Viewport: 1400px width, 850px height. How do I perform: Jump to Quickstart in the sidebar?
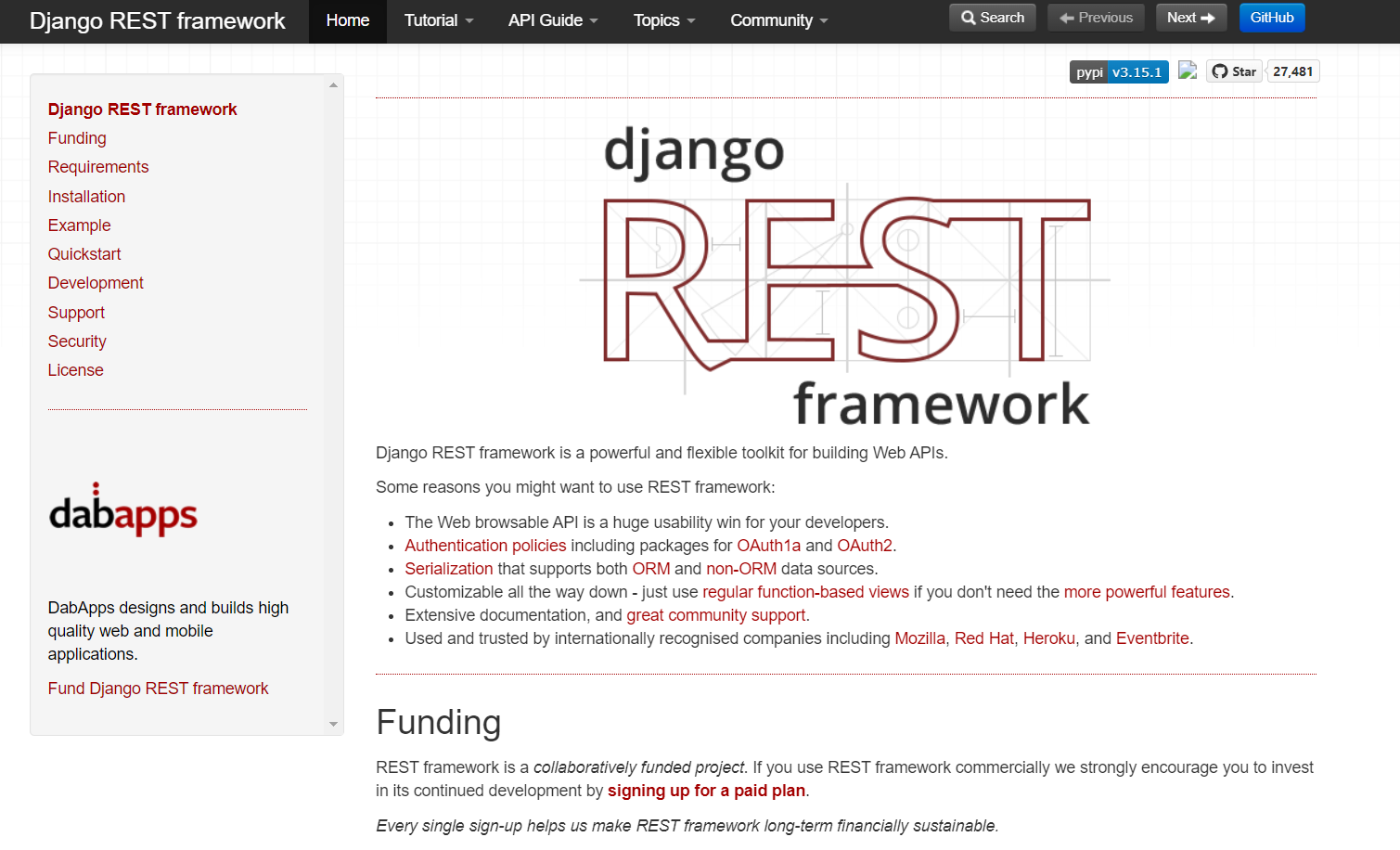point(84,254)
